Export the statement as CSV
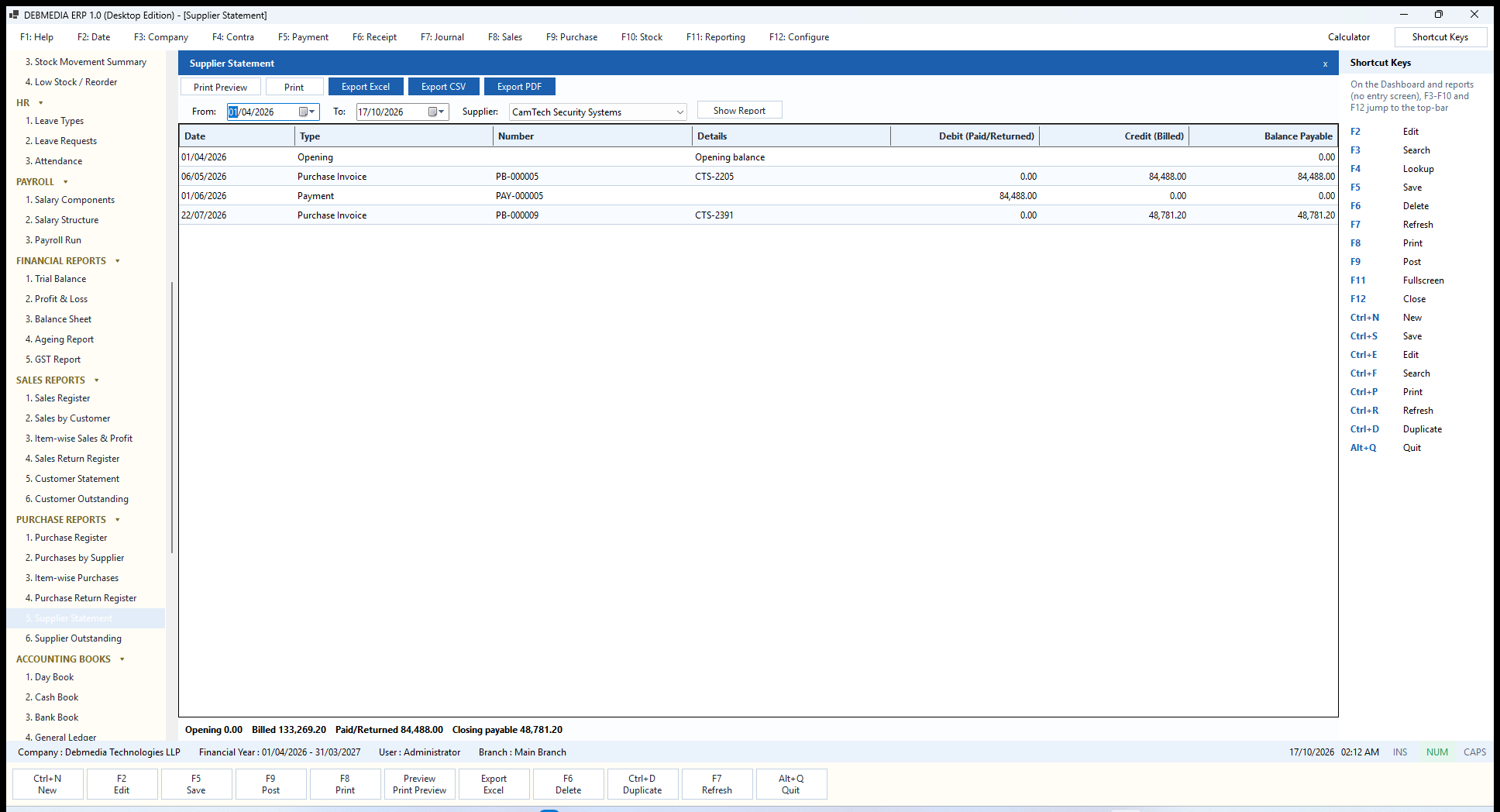The width and height of the screenshot is (1500, 812). (x=444, y=87)
